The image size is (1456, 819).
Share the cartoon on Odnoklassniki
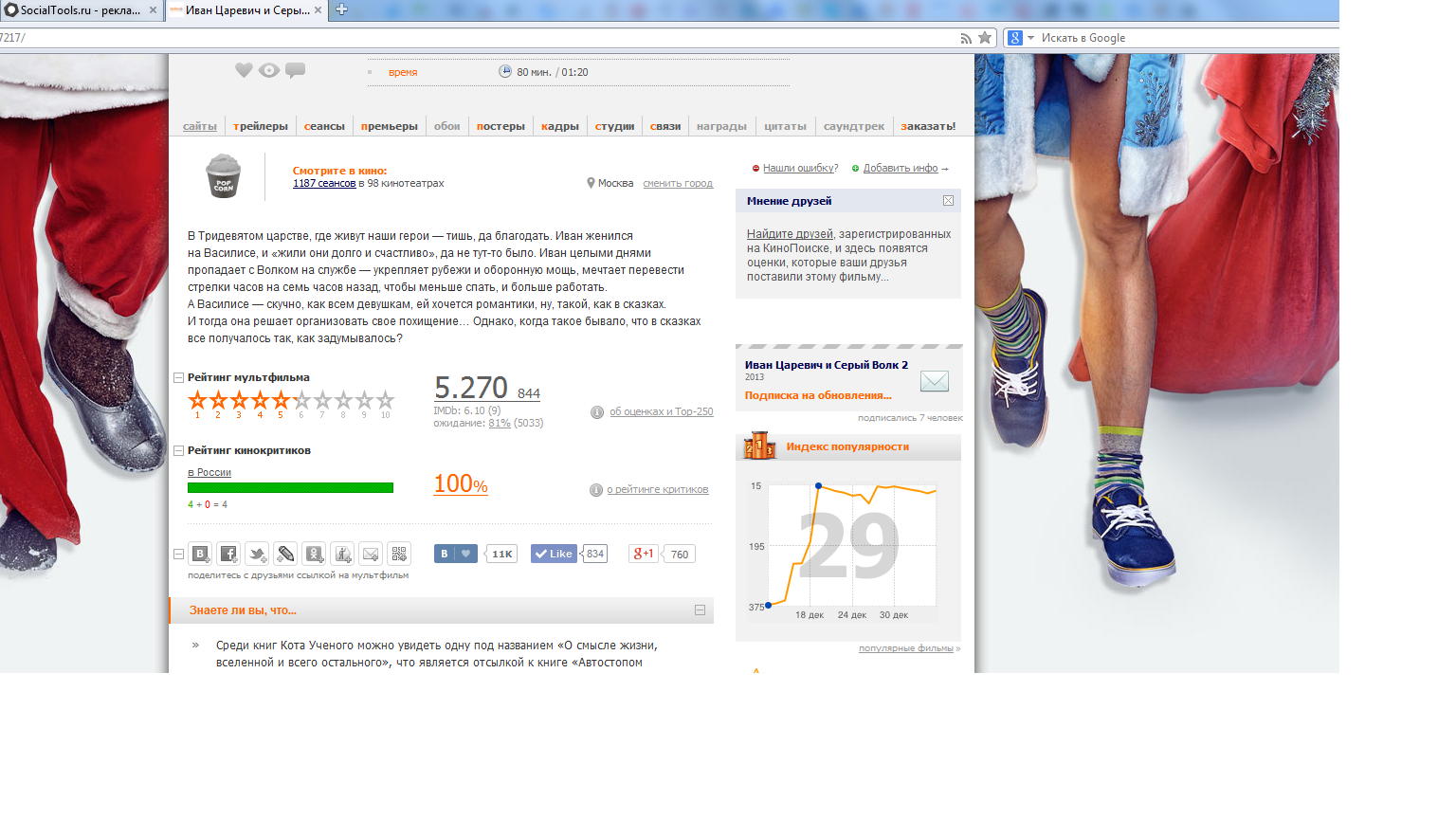click(x=314, y=554)
